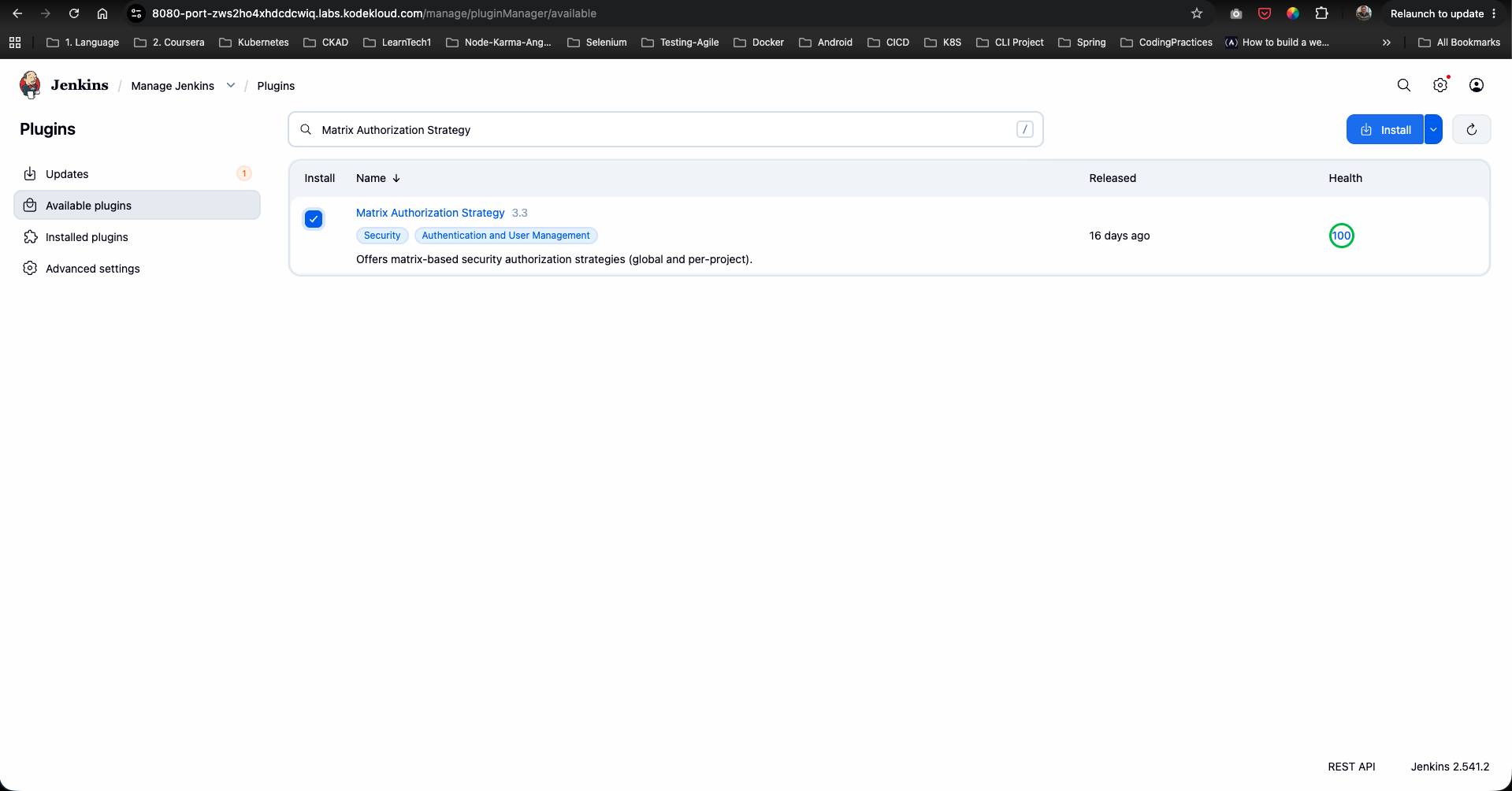The height and width of the screenshot is (791, 1512).
Task: Sort the table by the Name column
Action: (x=378, y=178)
